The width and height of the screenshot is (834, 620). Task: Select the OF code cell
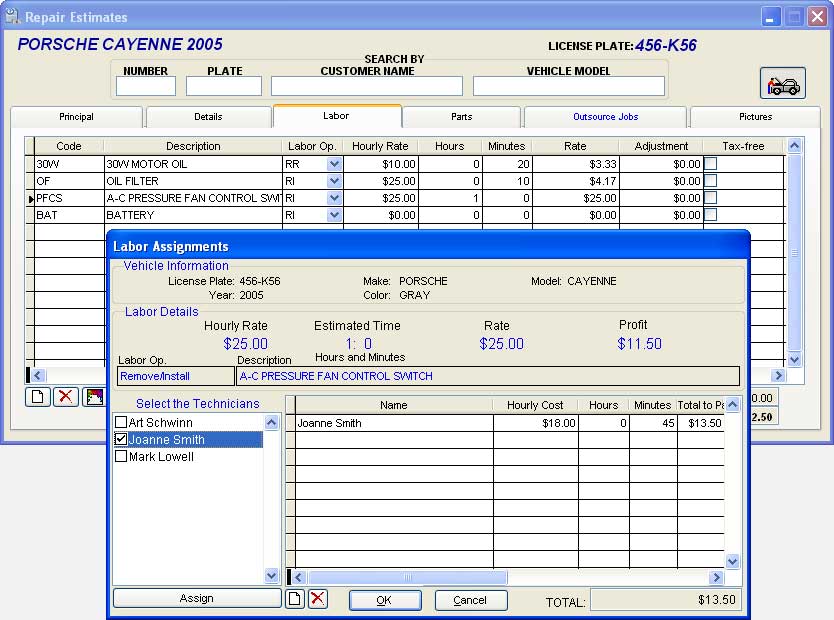(x=69, y=181)
